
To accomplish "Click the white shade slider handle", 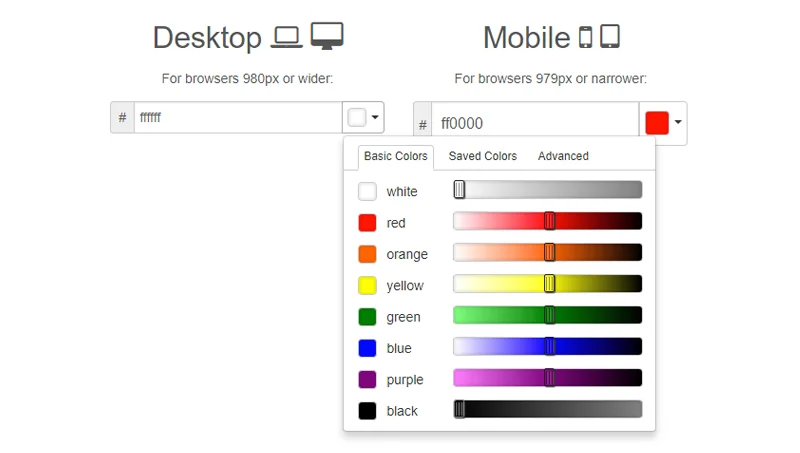I will (x=459, y=190).
